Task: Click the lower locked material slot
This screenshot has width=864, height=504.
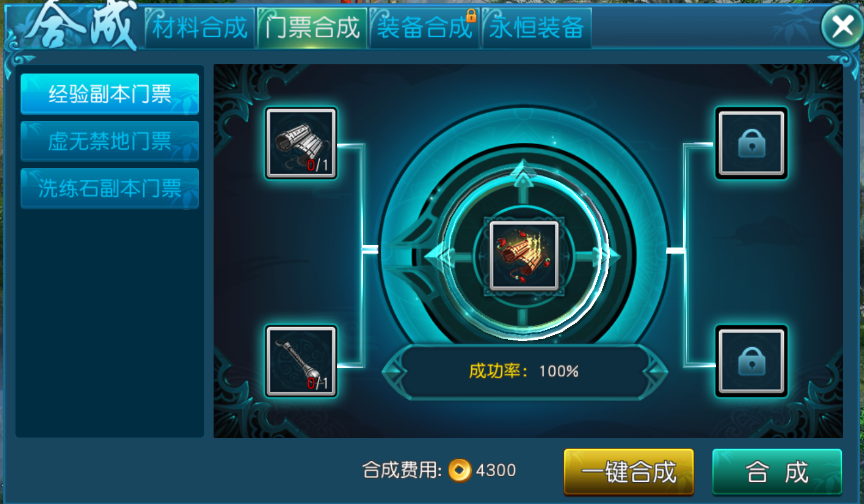Action: tap(751, 361)
